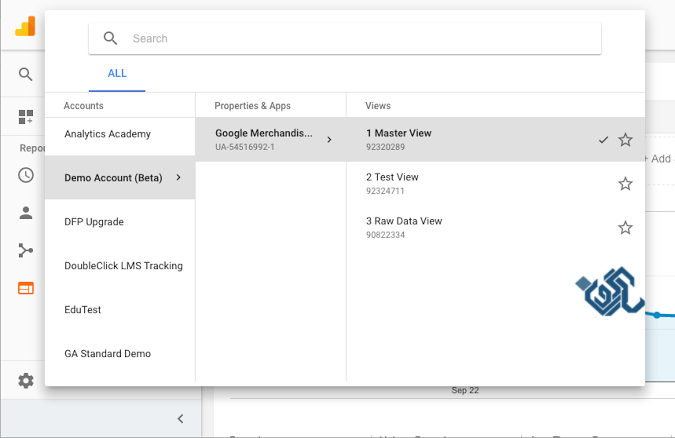This screenshot has width=675, height=438.
Task: Select the ALL tab
Action: (x=117, y=73)
